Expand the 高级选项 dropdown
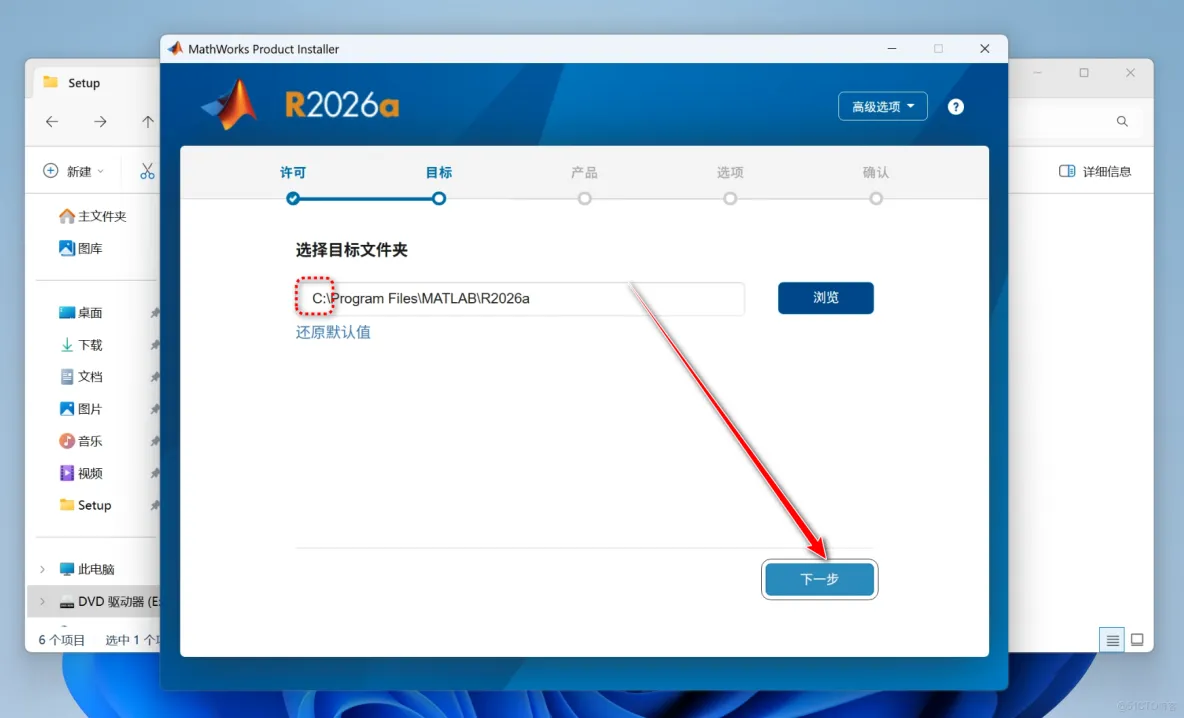This screenshot has width=1184, height=718. [x=882, y=106]
